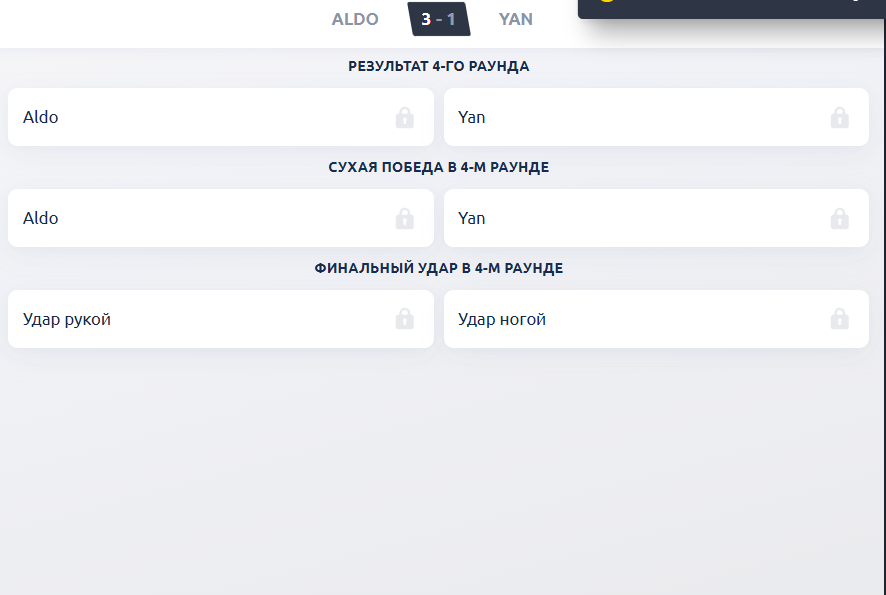Click the Финальный удар в 4-м раунде heading
Image resolution: width=886 pixels, height=595 pixels.
click(x=439, y=269)
